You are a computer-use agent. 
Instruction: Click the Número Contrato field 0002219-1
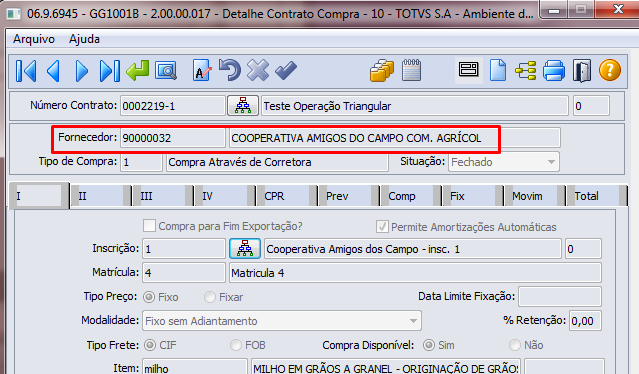tap(173, 106)
